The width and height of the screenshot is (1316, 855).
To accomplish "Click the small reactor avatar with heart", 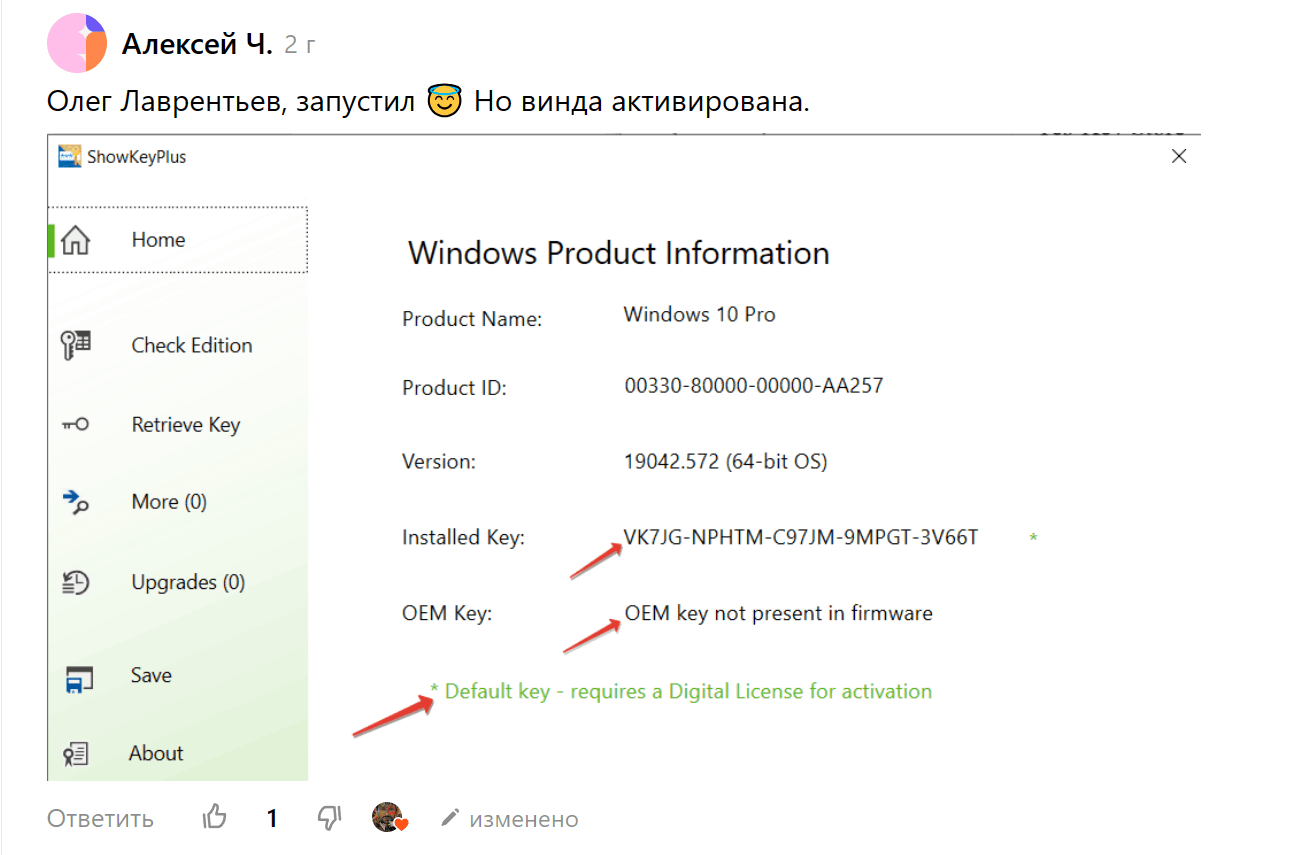I will pyautogui.click(x=389, y=818).
